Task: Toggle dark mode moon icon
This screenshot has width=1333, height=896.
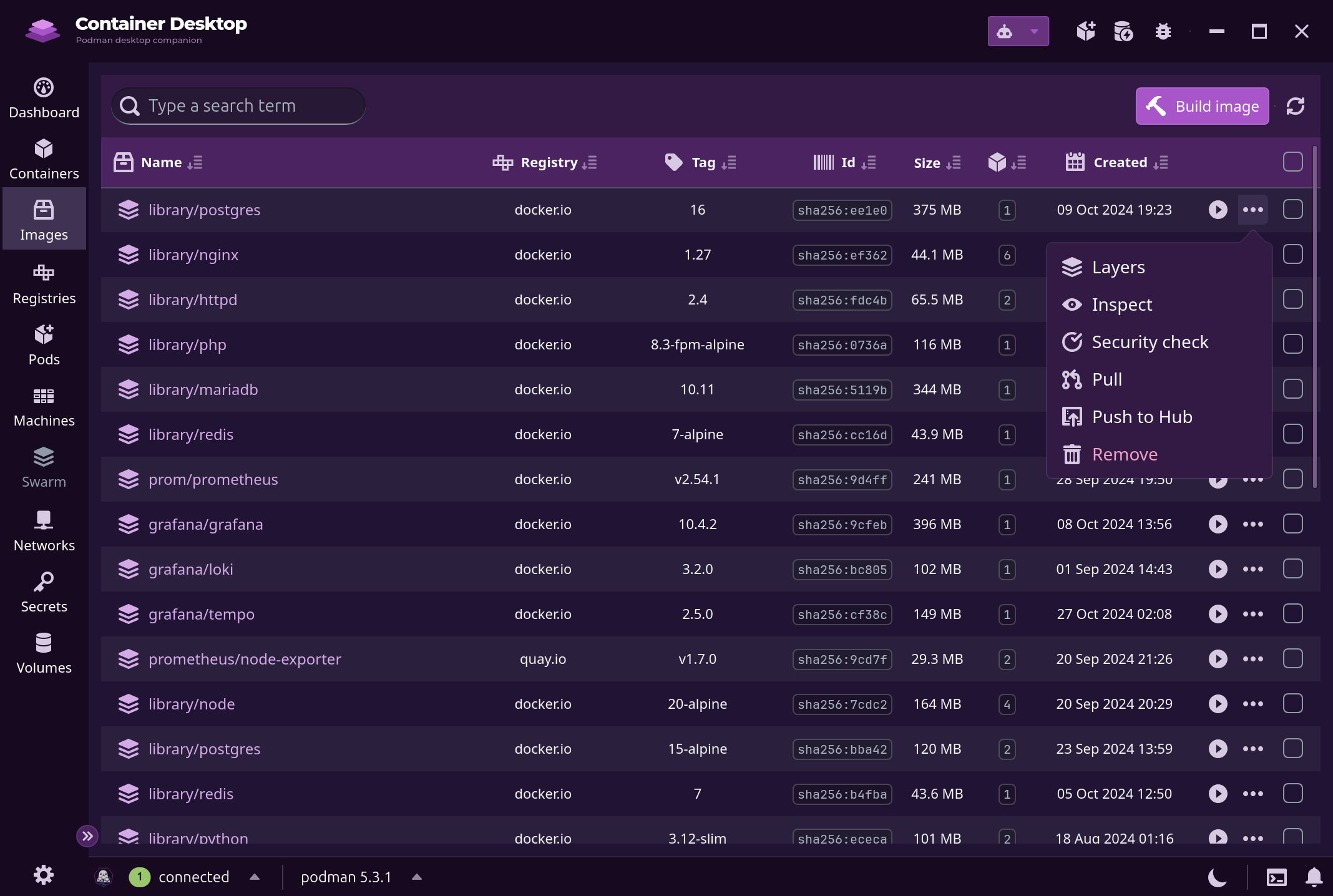Action: pos(1217,877)
